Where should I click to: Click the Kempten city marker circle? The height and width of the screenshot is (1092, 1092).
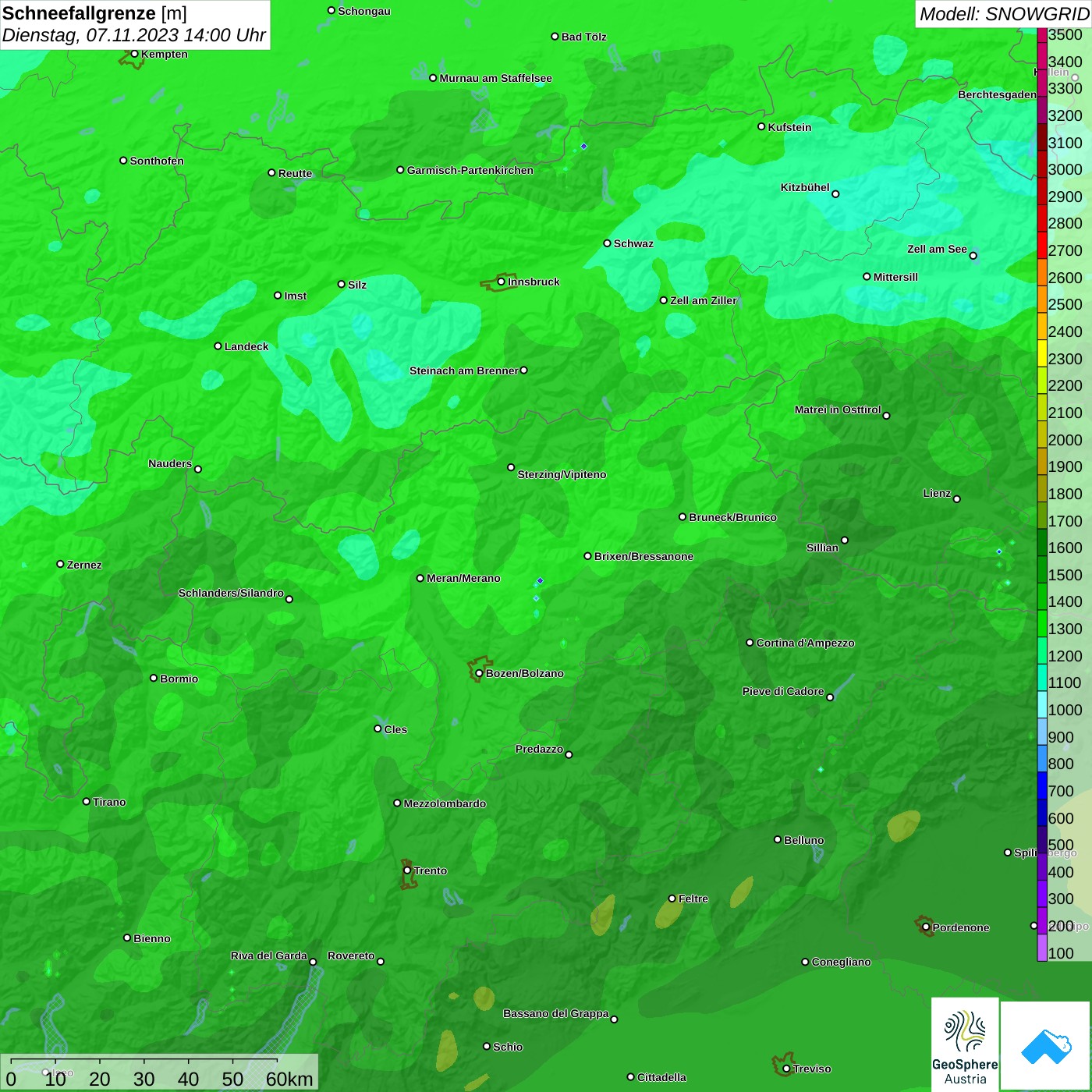click(134, 54)
